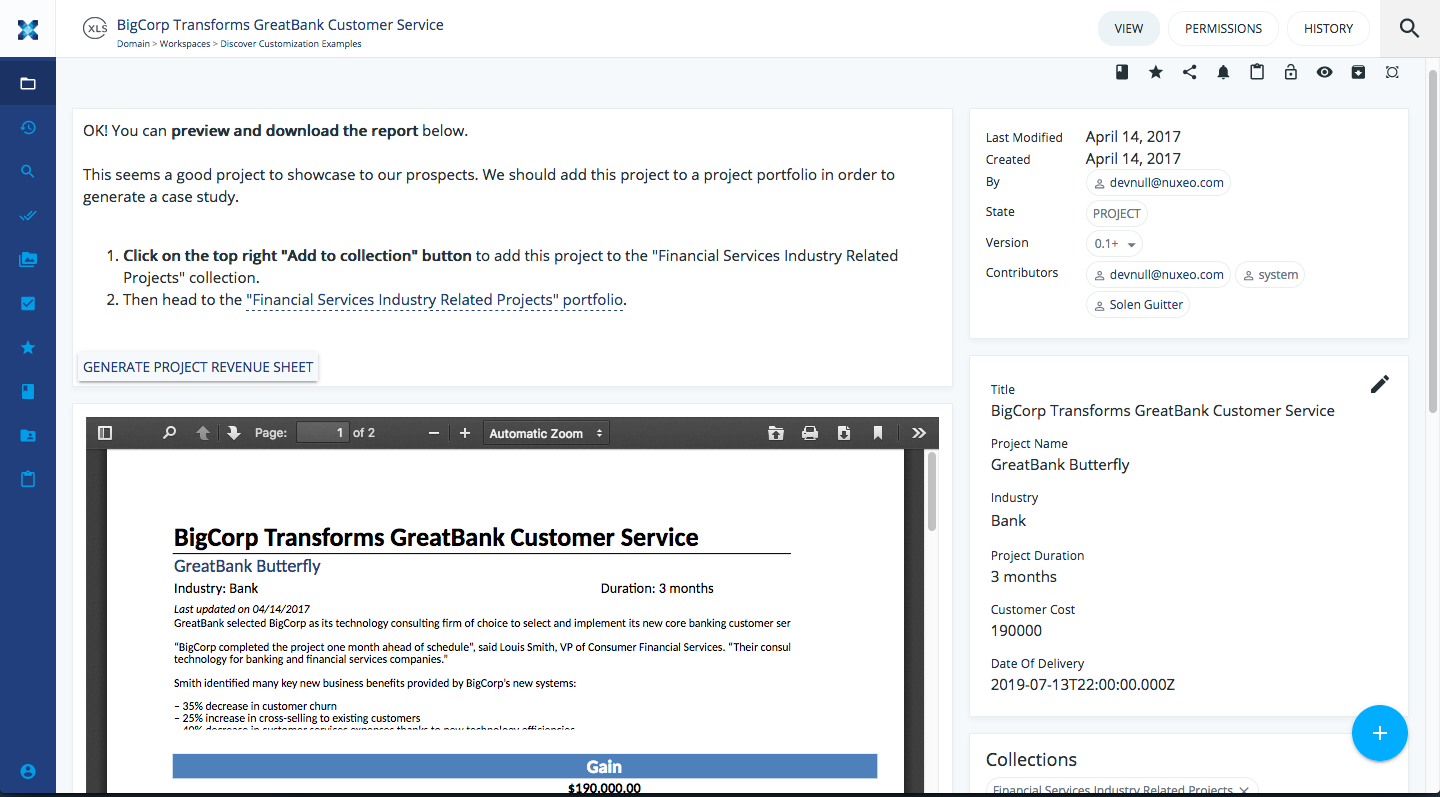Click the export box-with-arrow document action icon
Screen dimensions: 1440x797
(1358, 72)
